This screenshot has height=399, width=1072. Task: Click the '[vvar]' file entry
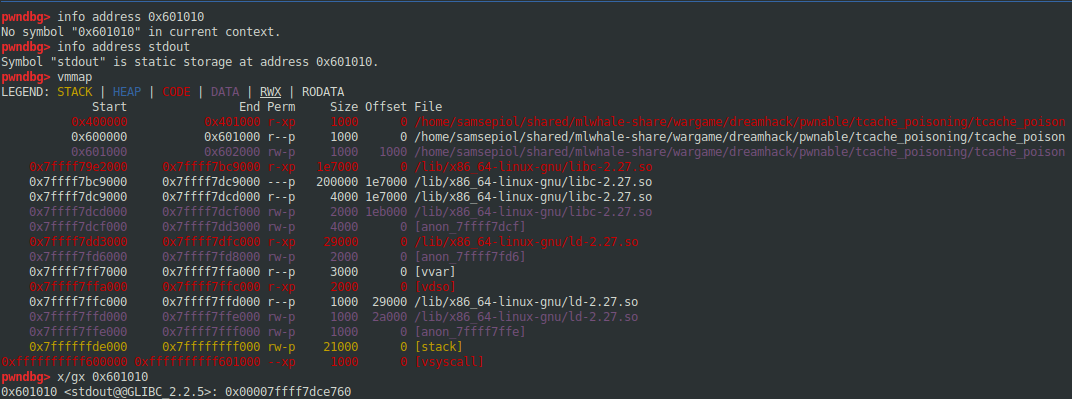click(x=435, y=272)
